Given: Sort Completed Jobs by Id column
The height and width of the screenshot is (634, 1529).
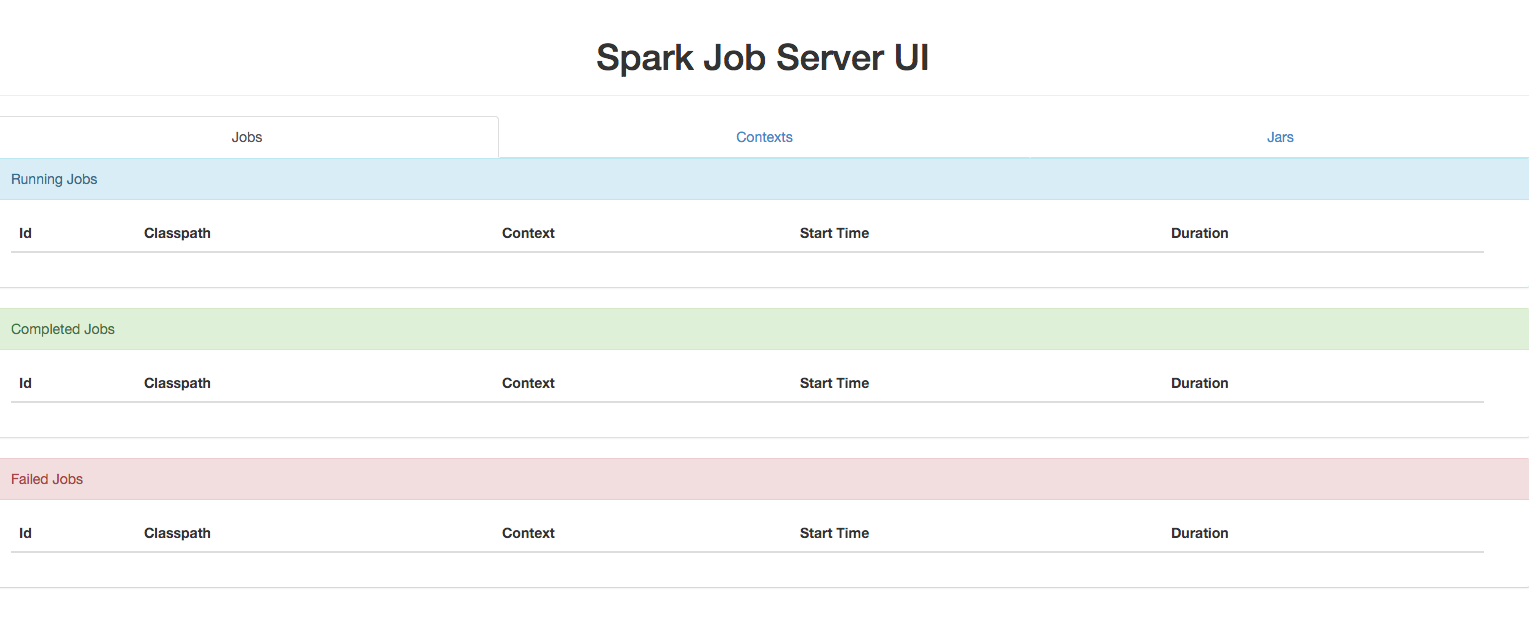Looking at the screenshot, I should tap(24, 383).
